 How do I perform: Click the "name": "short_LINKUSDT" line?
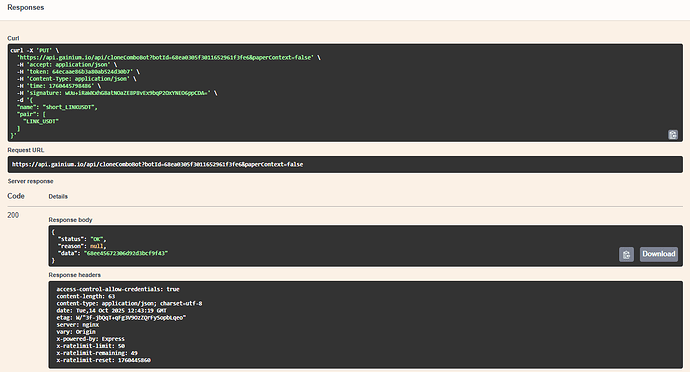(57, 107)
